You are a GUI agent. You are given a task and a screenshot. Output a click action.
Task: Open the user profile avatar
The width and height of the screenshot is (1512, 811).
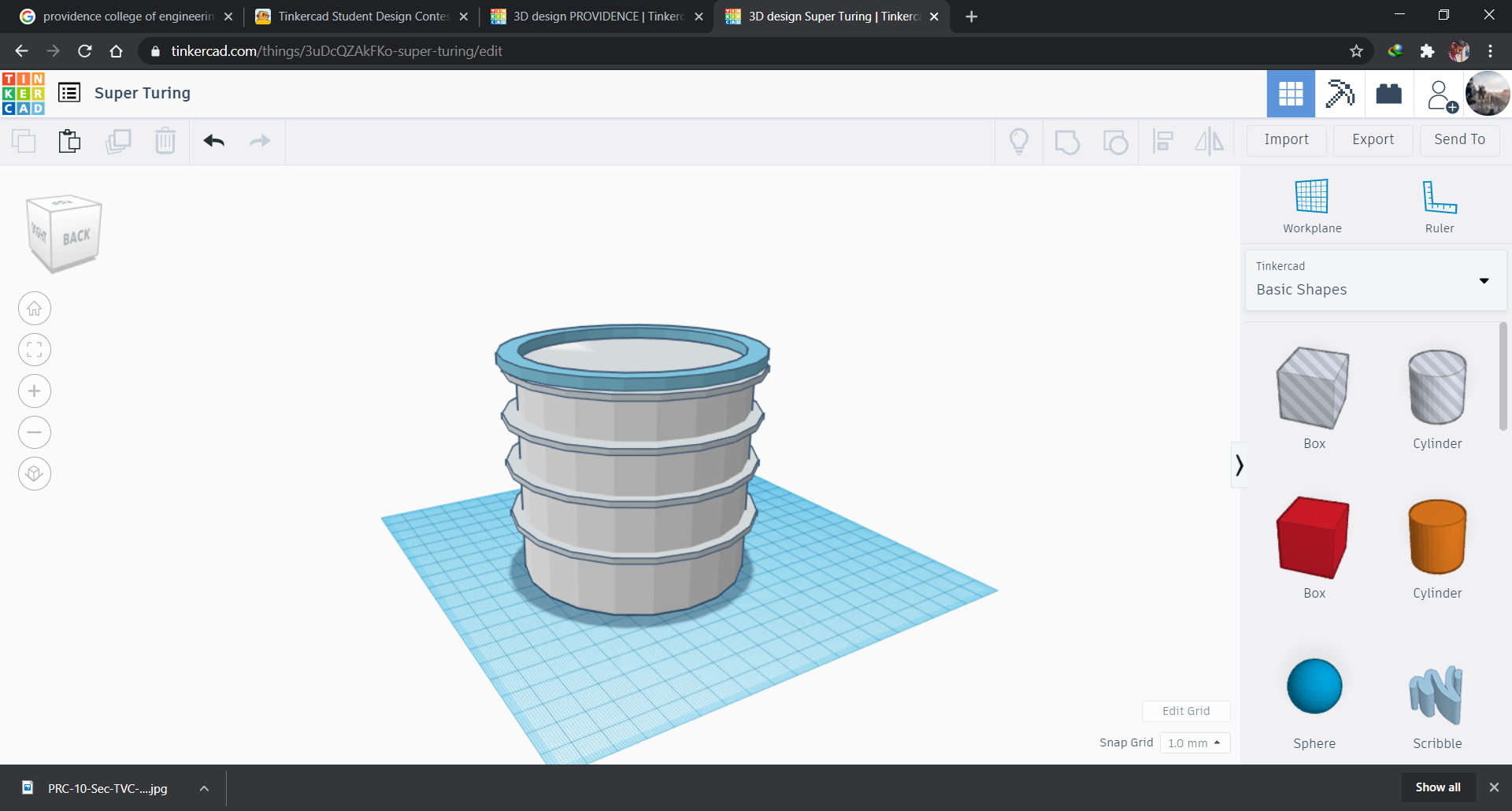point(1488,94)
